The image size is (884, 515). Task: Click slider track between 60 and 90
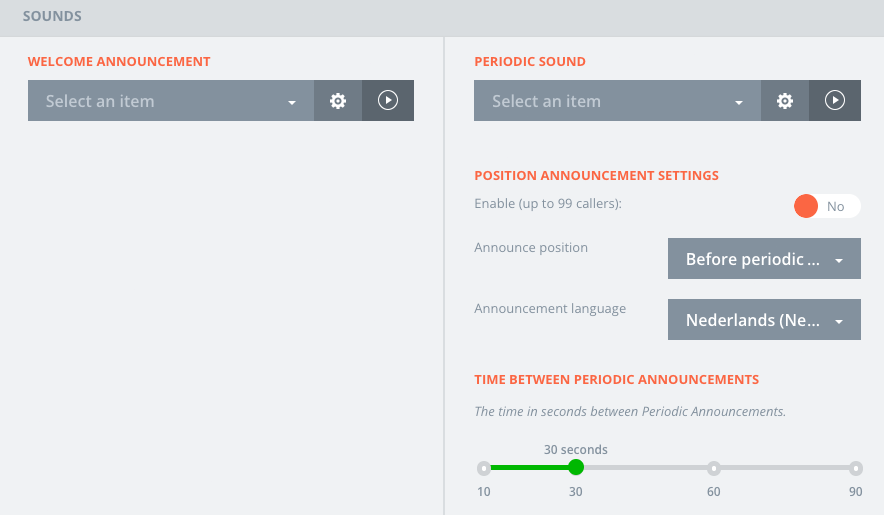point(785,467)
